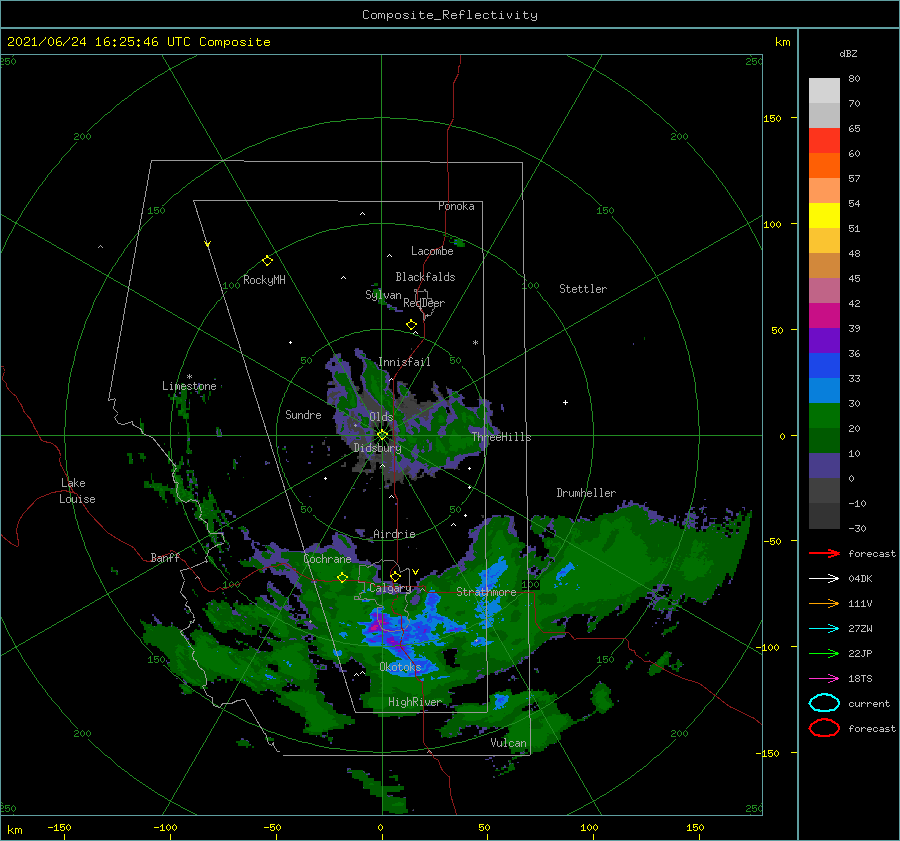The width and height of the screenshot is (900, 841).
Task: Click the Sylvan label
Action: click(x=383, y=295)
